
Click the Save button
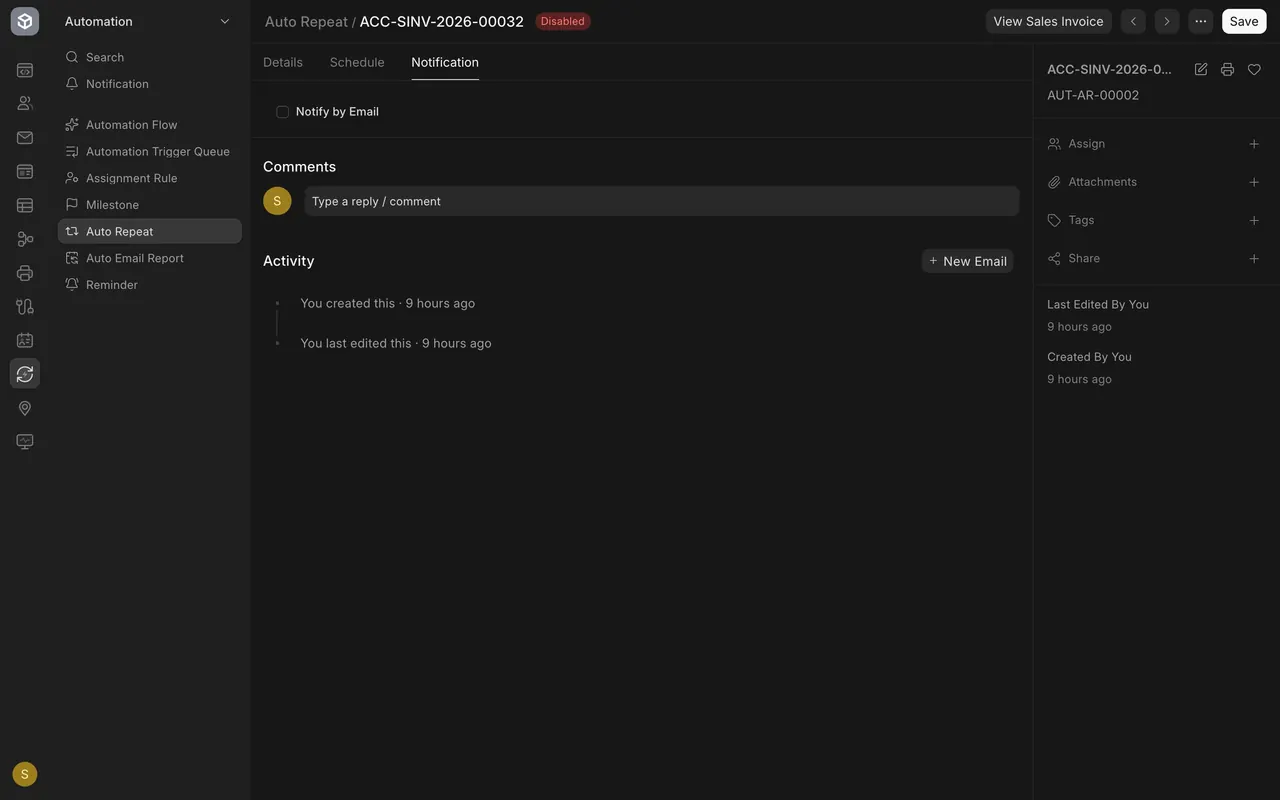1244,21
